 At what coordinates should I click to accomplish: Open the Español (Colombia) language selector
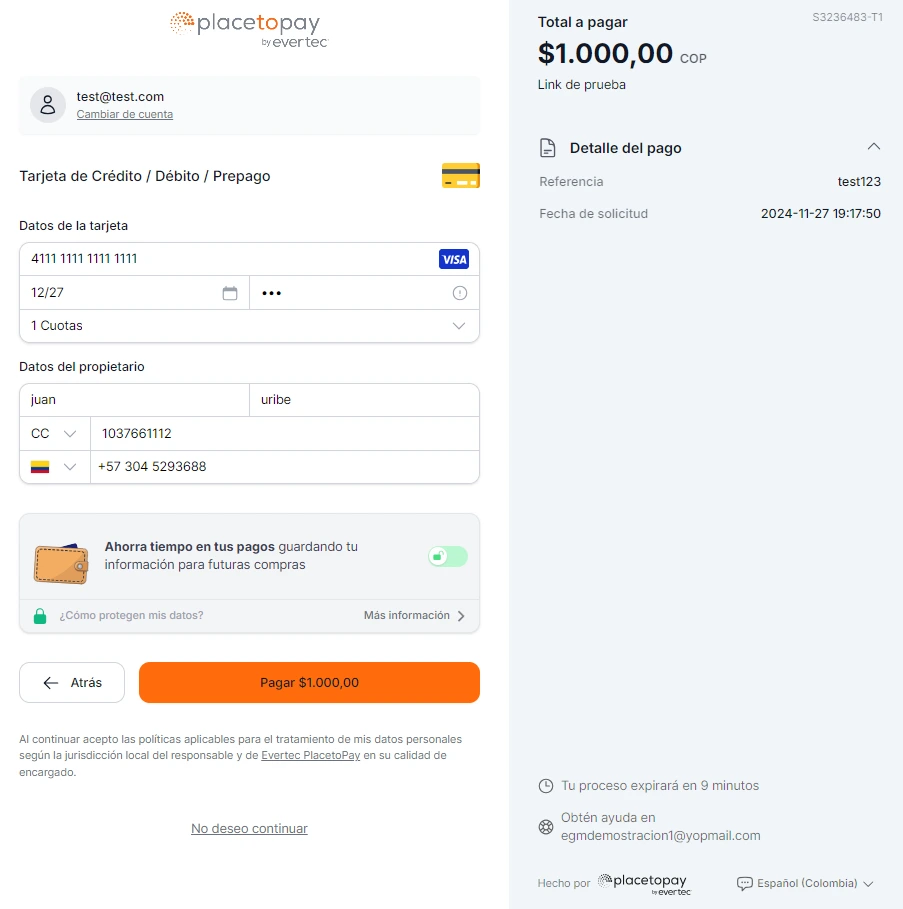806,883
